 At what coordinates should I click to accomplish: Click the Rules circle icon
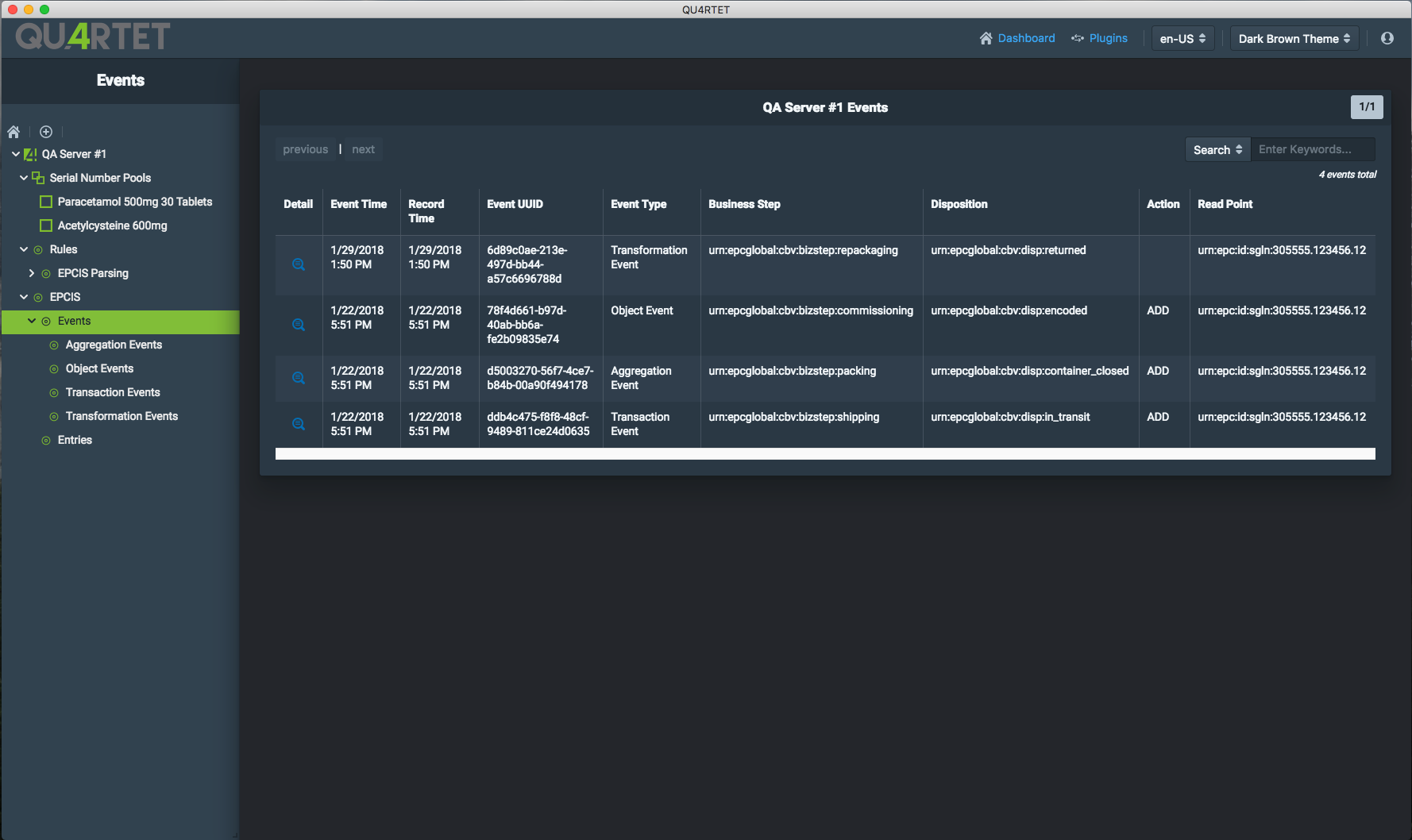pyautogui.click(x=38, y=249)
